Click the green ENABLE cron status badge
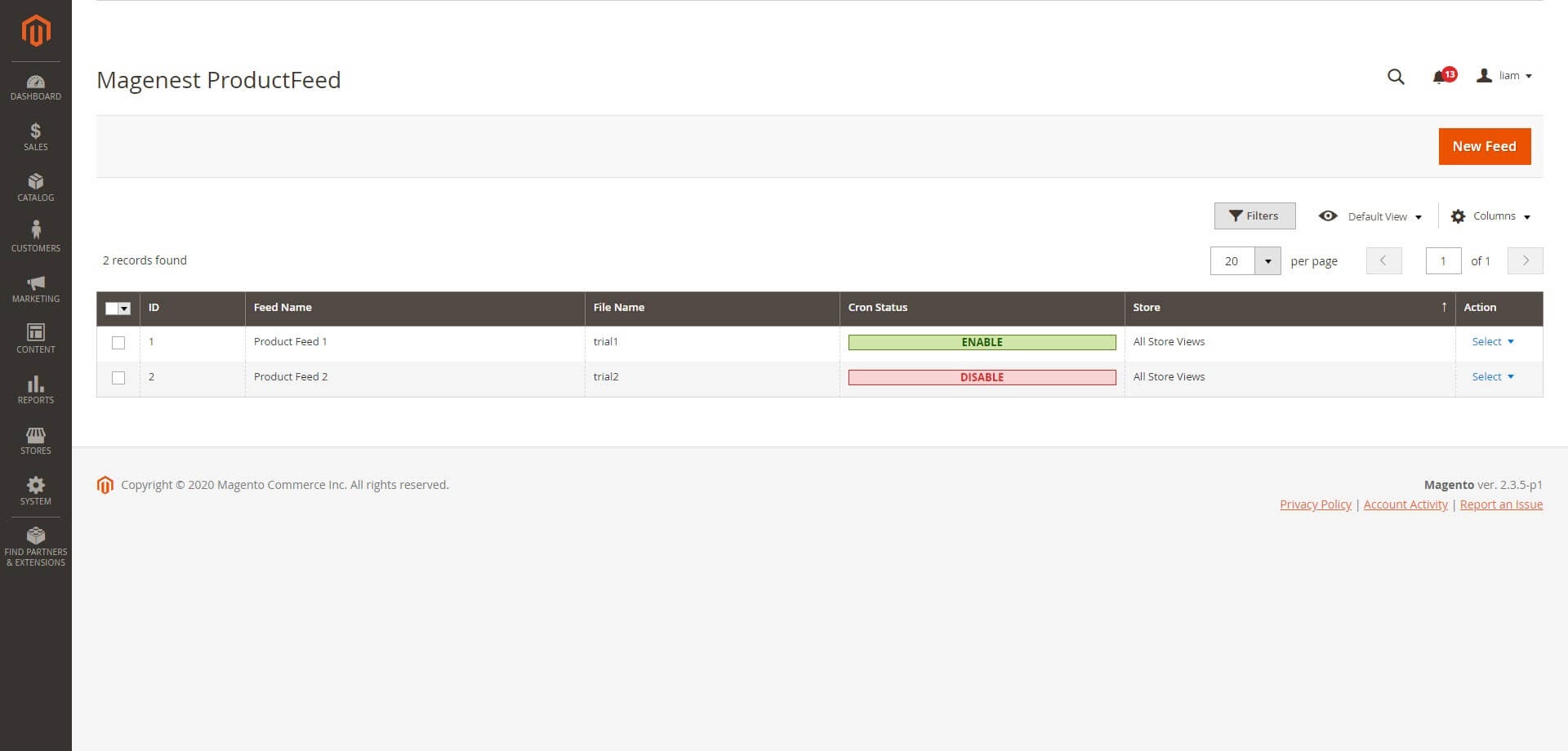 click(982, 342)
